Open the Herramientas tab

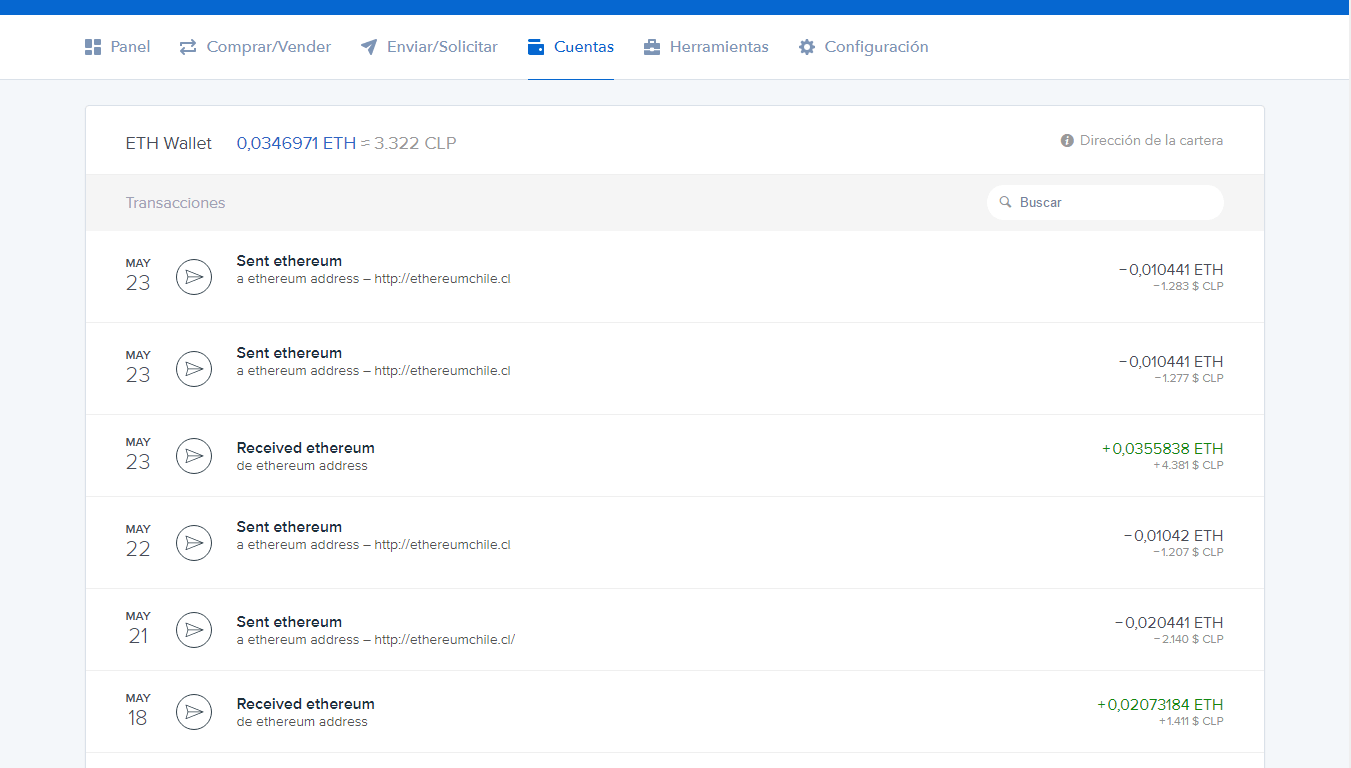coord(706,47)
